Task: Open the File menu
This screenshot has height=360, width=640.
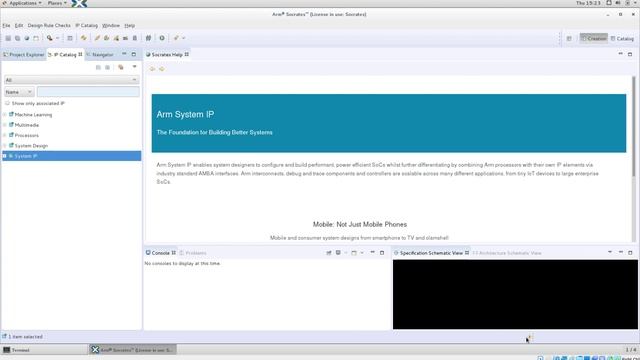Action: (x=7, y=25)
